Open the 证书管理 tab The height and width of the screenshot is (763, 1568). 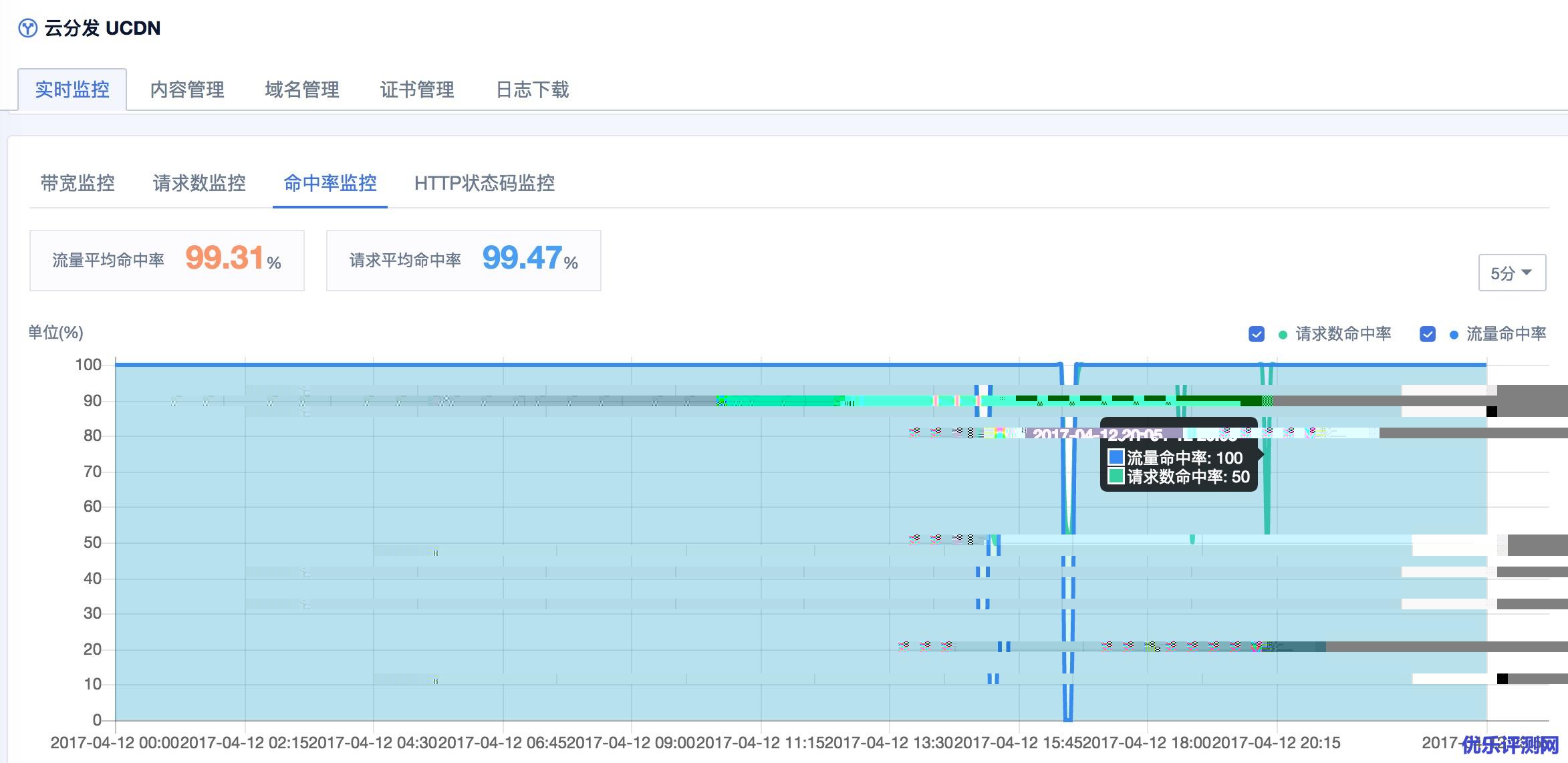tap(417, 90)
